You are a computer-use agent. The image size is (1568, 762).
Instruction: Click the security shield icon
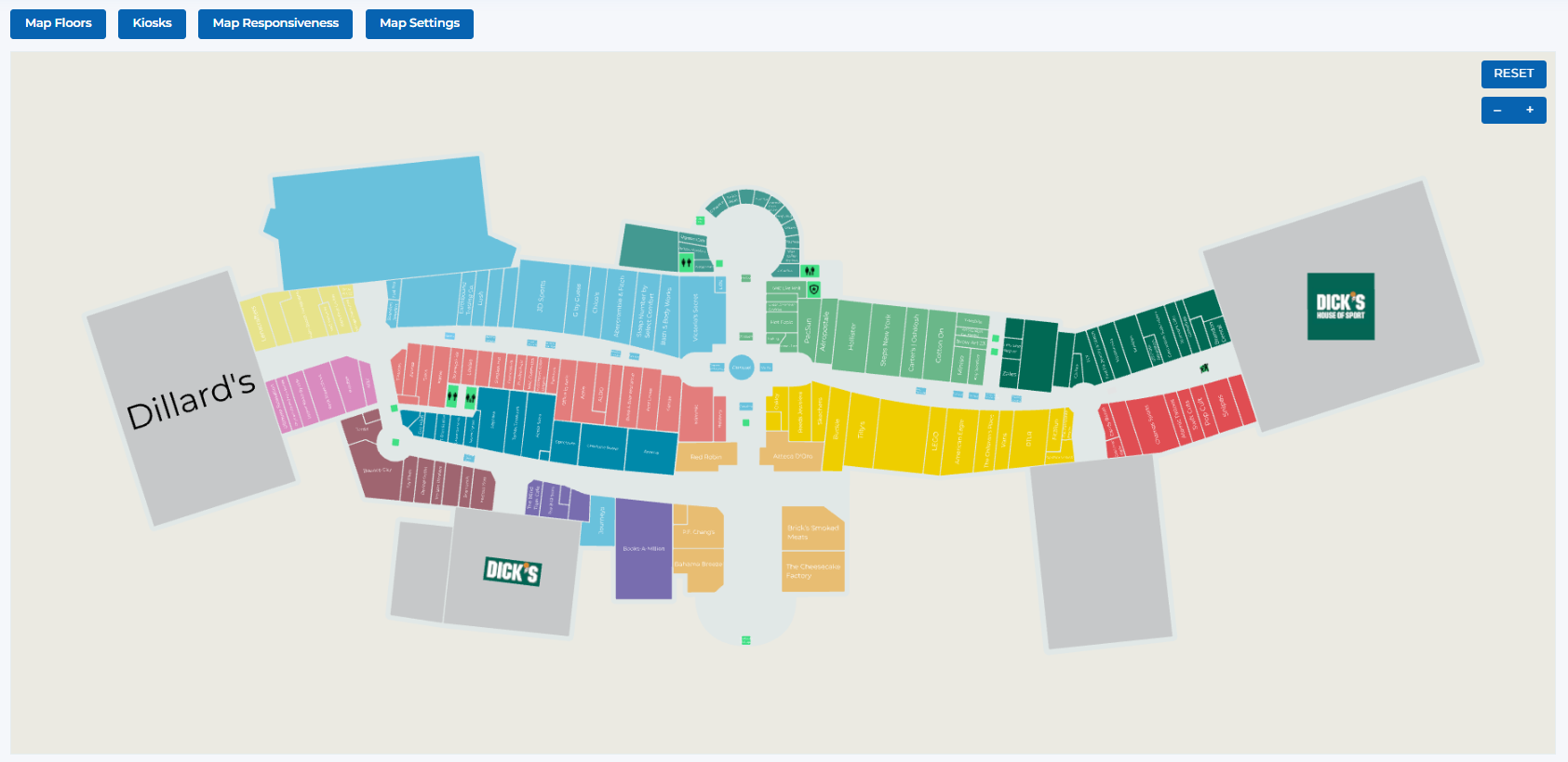(x=814, y=289)
